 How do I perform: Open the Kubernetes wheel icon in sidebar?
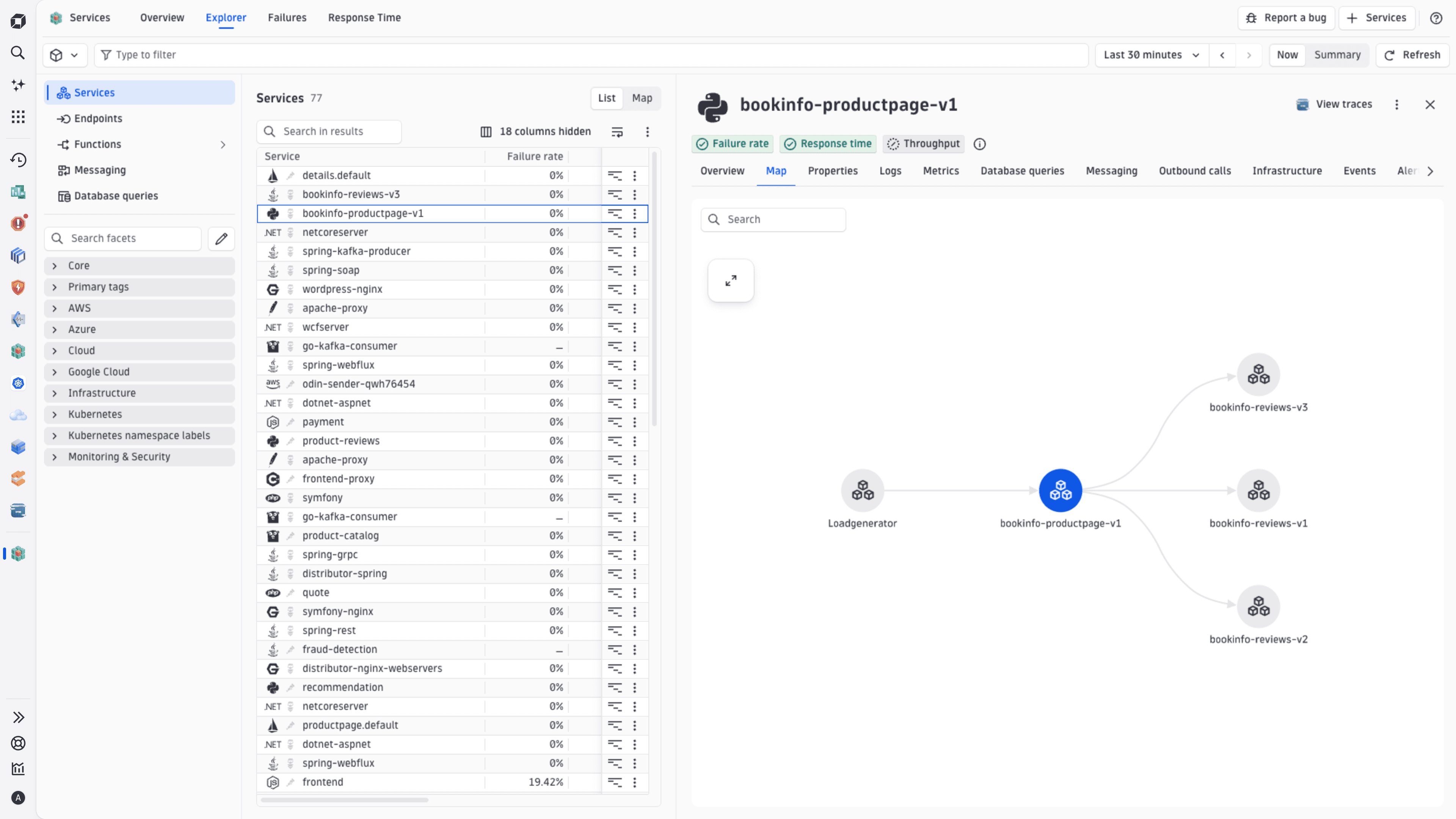tap(18, 383)
